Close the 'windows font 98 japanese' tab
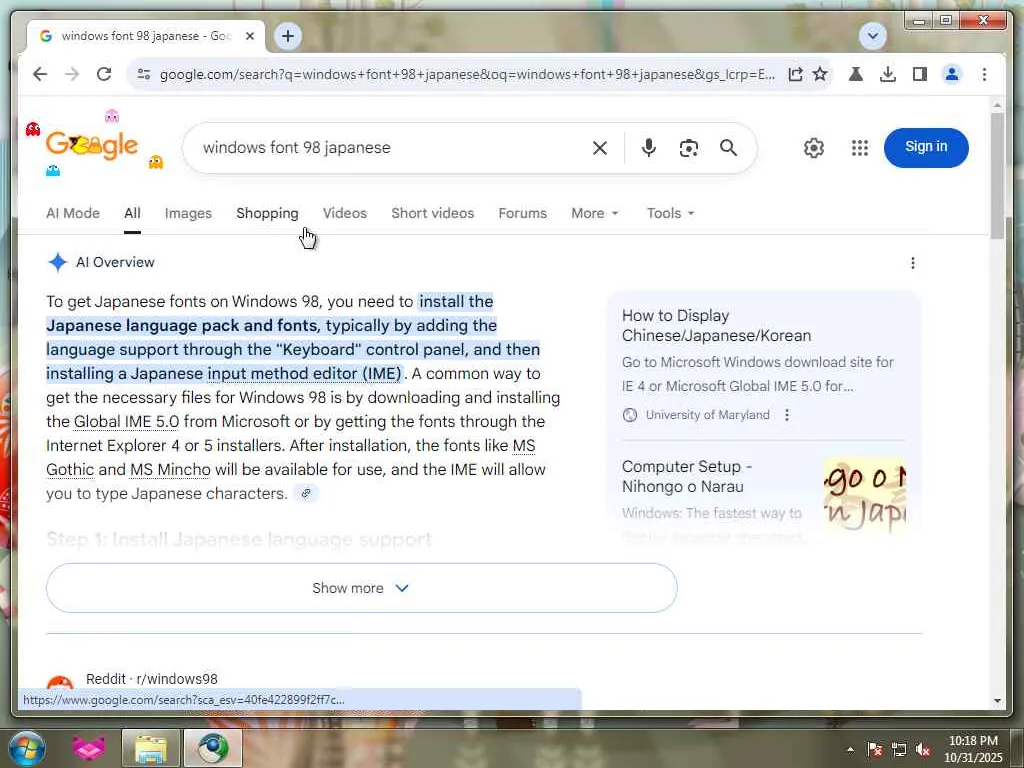This screenshot has height=768, width=1024. [249, 37]
